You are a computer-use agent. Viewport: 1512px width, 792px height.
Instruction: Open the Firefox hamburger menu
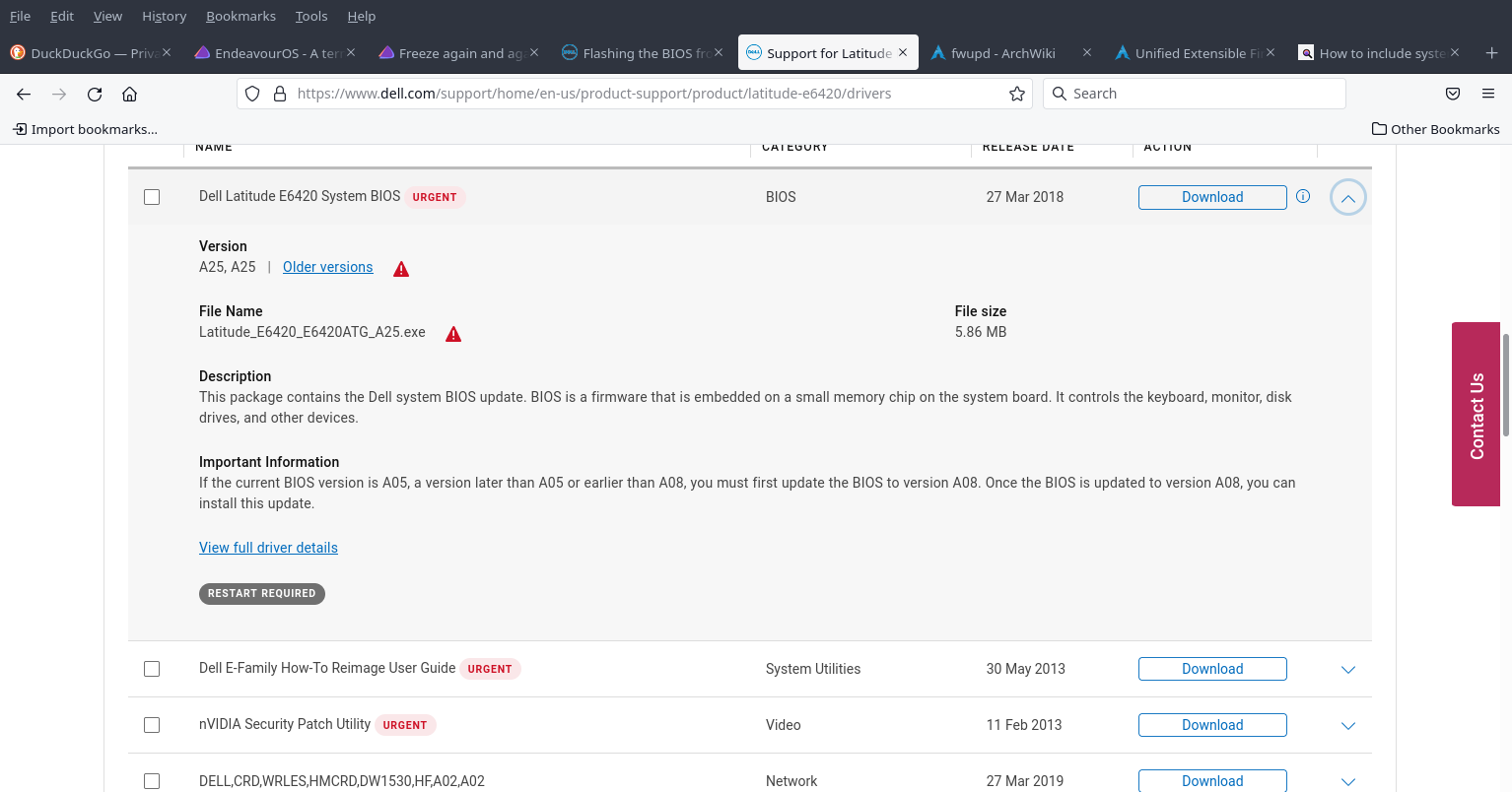coord(1488,94)
